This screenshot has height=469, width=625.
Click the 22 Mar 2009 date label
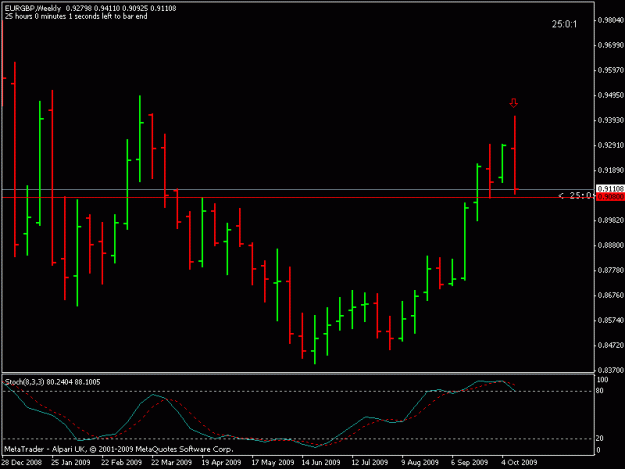pyautogui.click(x=171, y=462)
